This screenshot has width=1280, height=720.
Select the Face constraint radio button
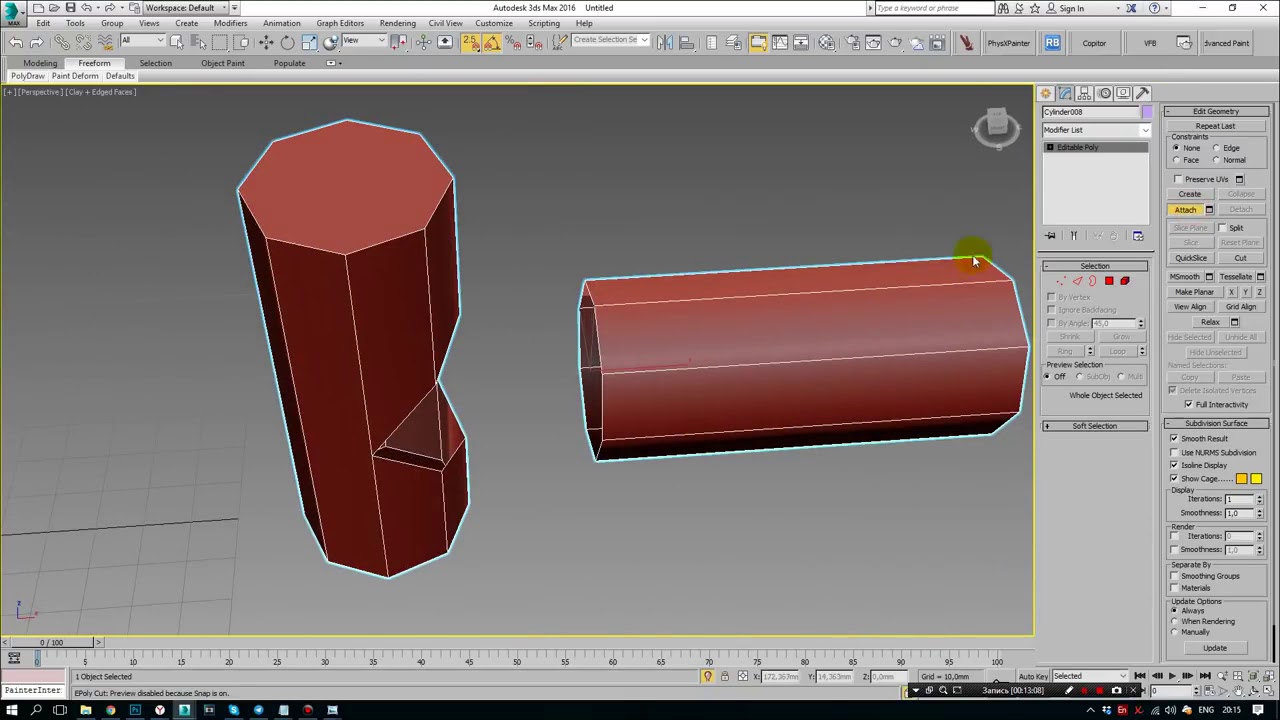coord(1176,160)
